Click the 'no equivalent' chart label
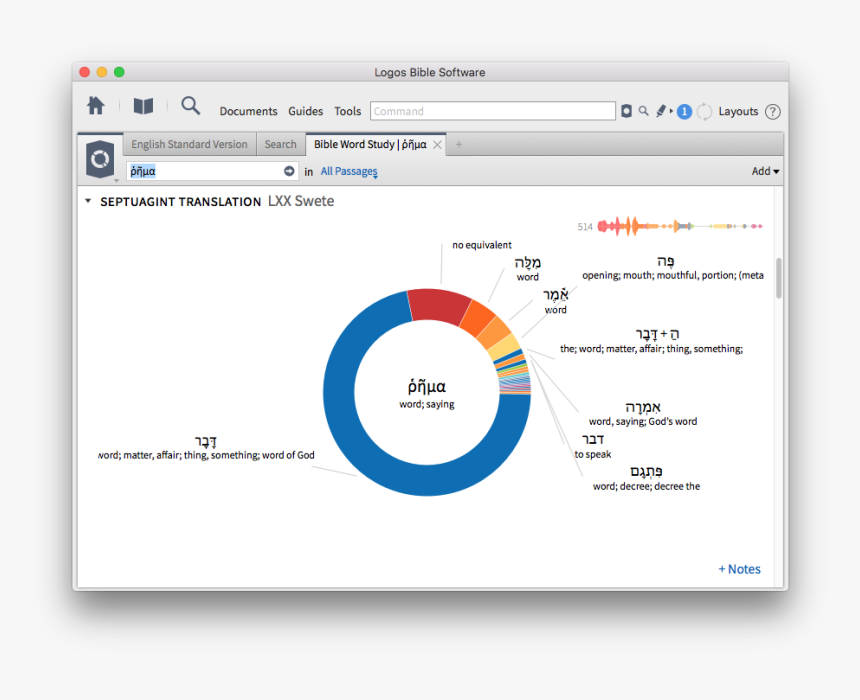 tap(482, 245)
